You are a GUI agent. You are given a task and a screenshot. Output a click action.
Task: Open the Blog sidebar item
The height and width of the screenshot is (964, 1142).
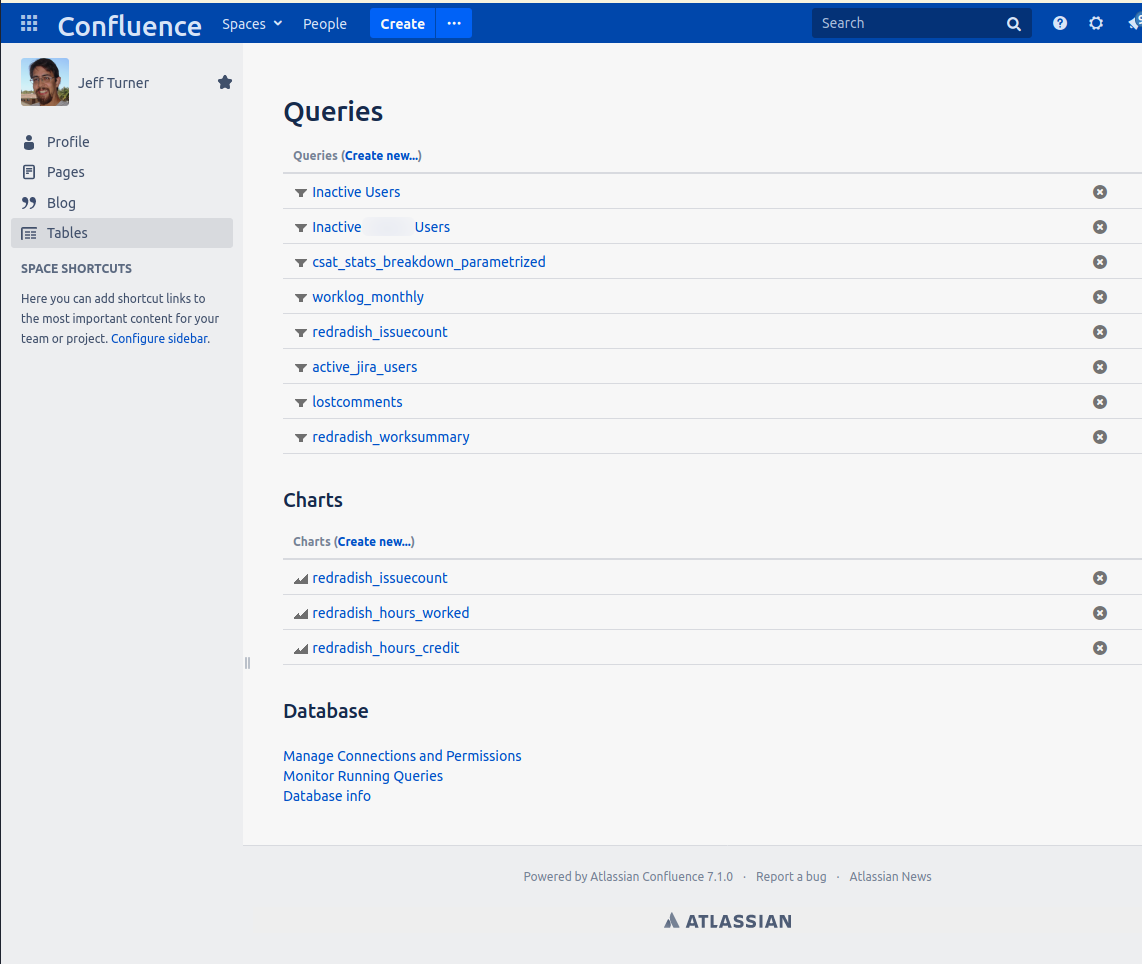61,203
